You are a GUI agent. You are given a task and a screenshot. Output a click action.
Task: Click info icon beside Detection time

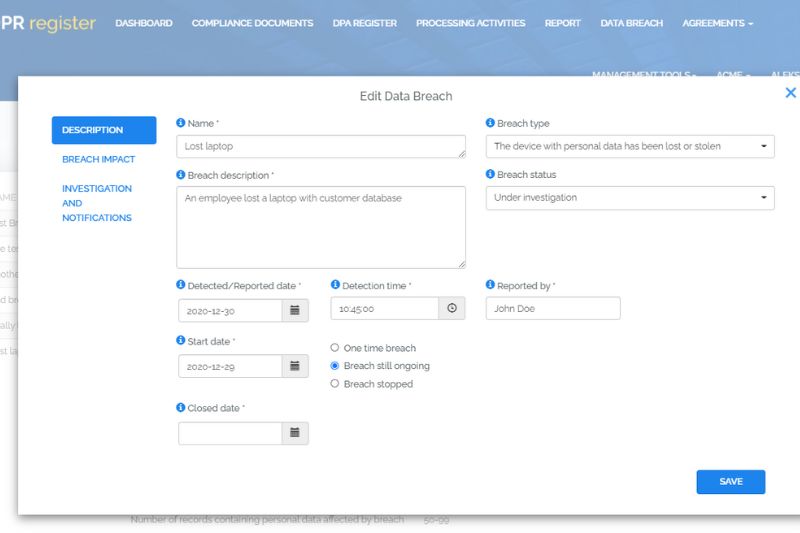[x=335, y=285]
